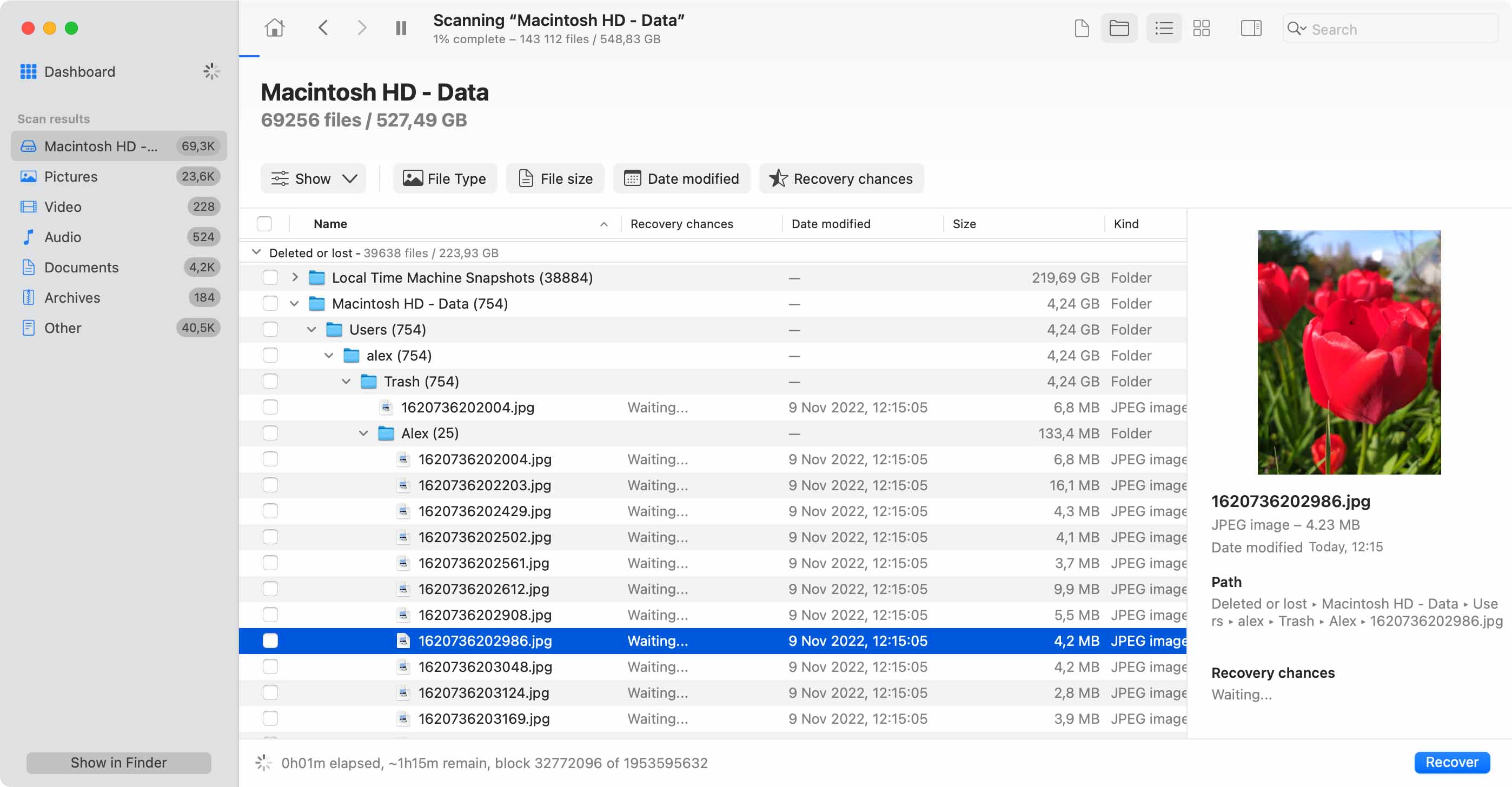The image size is (1512, 787).
Task: Select the Pictures category icon
Action: [x=27, y=175]
